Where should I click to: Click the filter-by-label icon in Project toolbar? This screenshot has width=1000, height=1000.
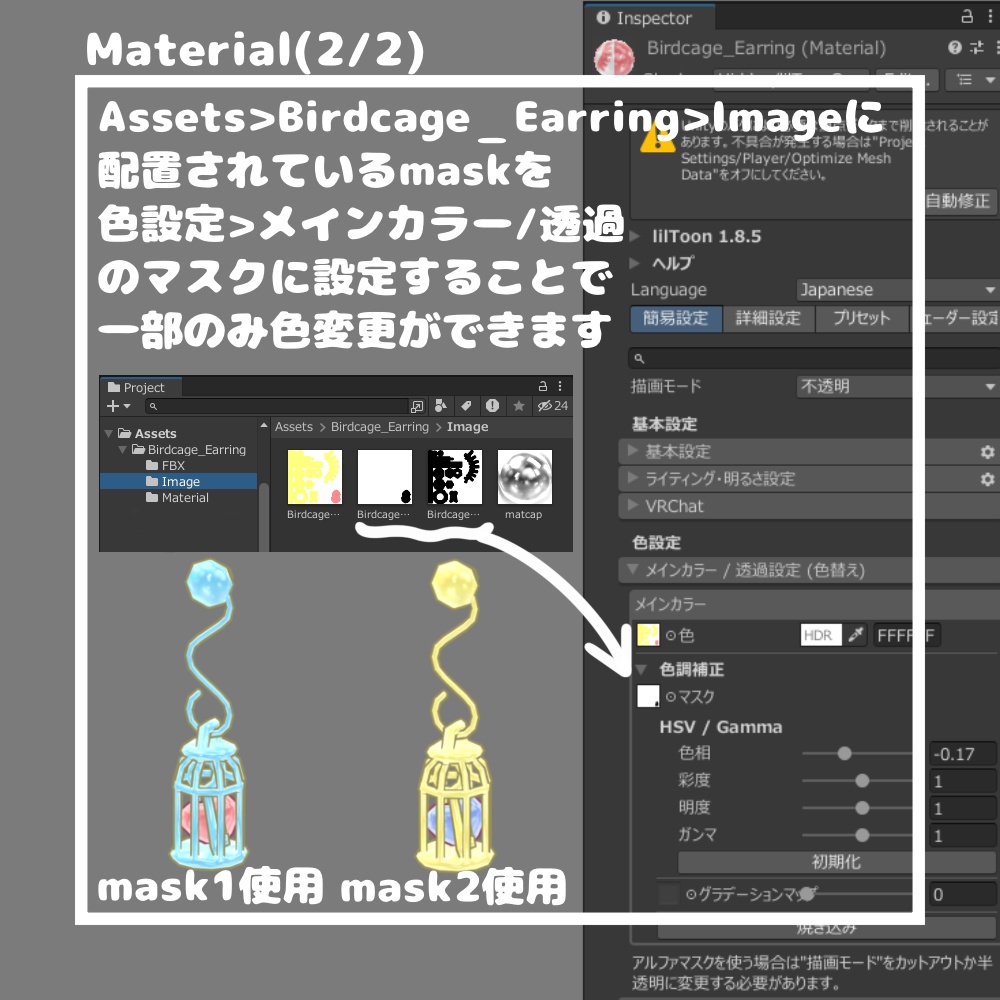click(467, 406)
